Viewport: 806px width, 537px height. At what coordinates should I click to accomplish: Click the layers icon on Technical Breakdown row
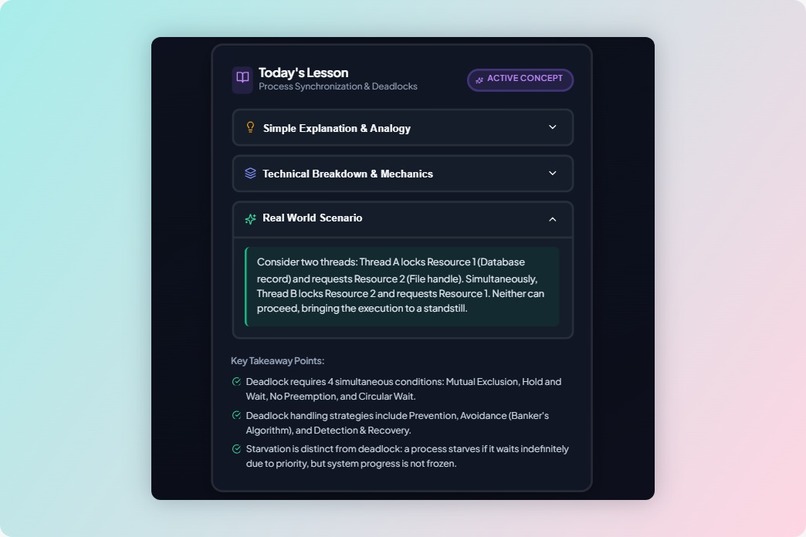(250, 173)
